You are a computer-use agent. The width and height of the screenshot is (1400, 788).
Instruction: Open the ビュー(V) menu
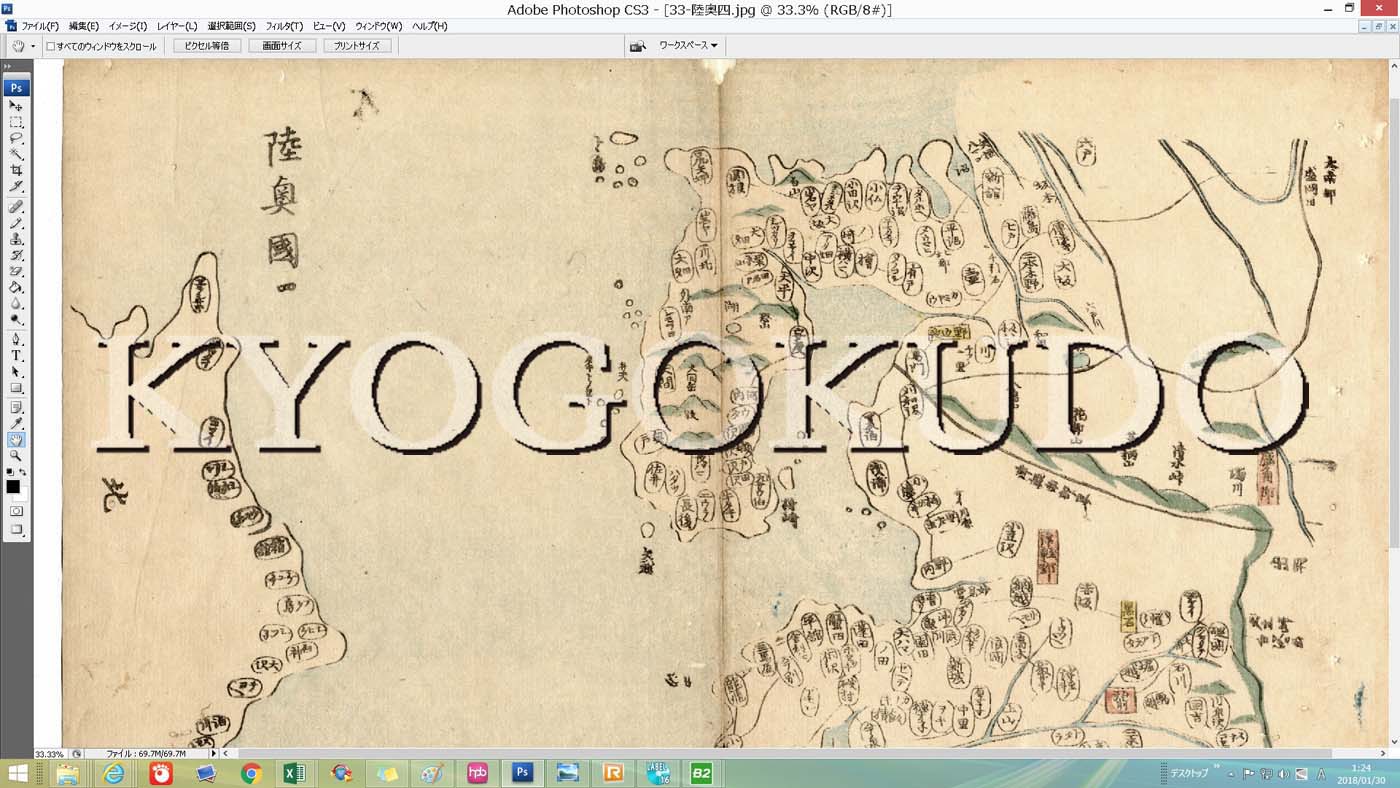tap(329, 26)
